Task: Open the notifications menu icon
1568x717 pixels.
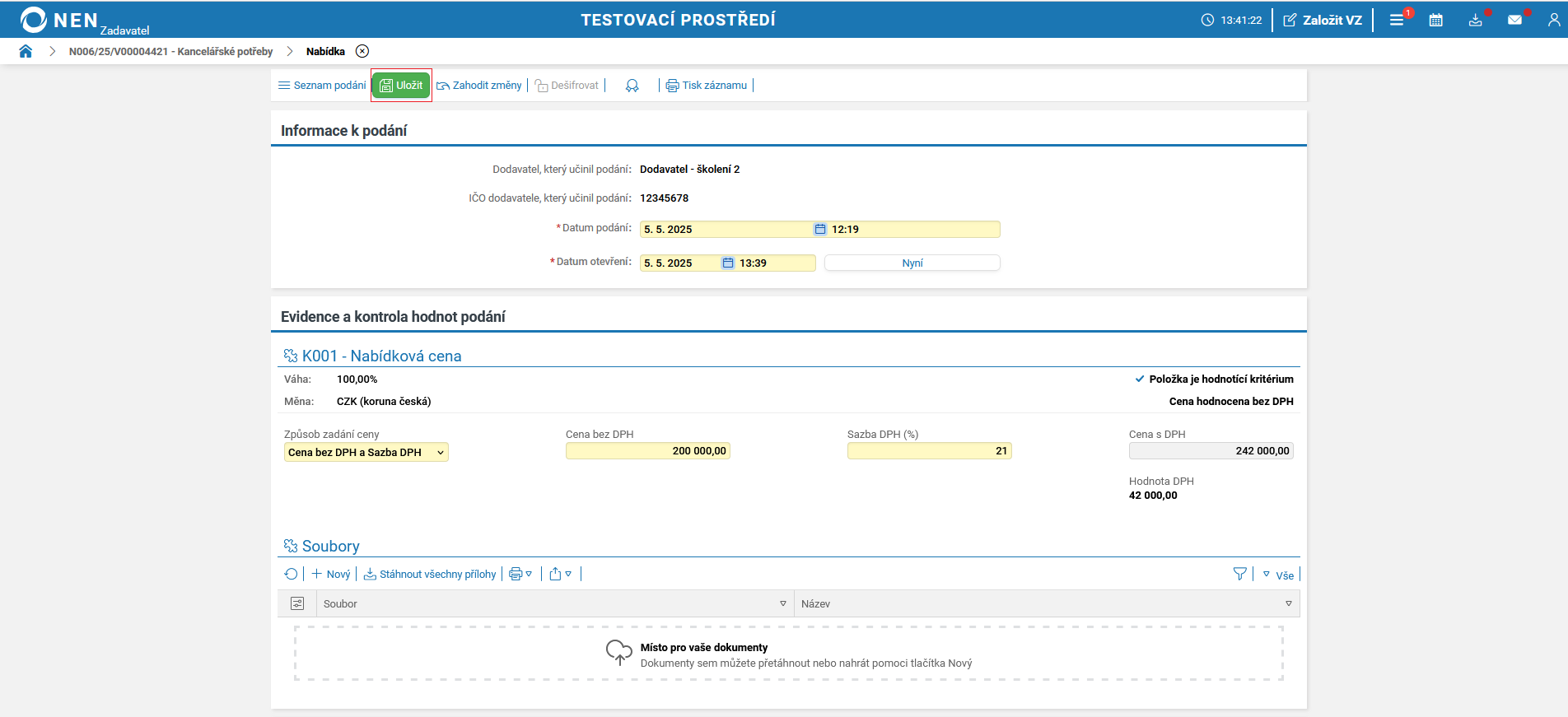Action: [x=1397, y=20]
